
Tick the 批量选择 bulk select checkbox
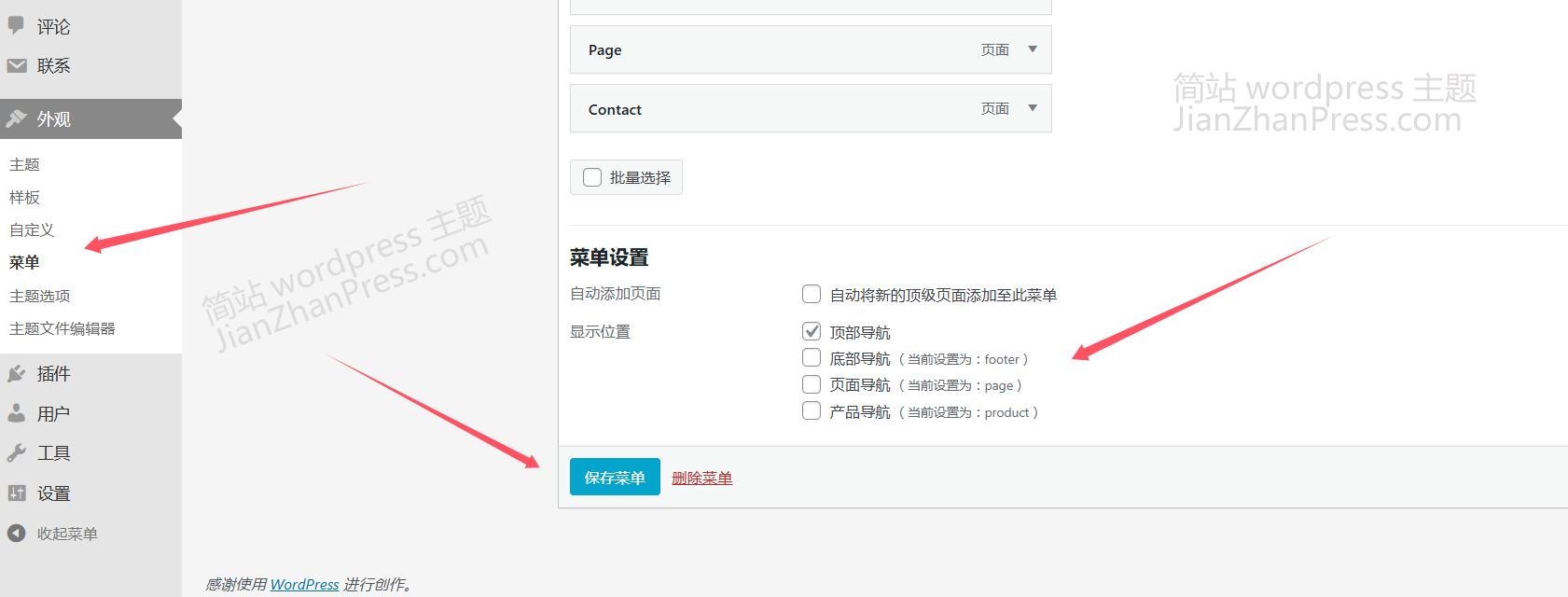pyautogui.click(x=592, y=177)
